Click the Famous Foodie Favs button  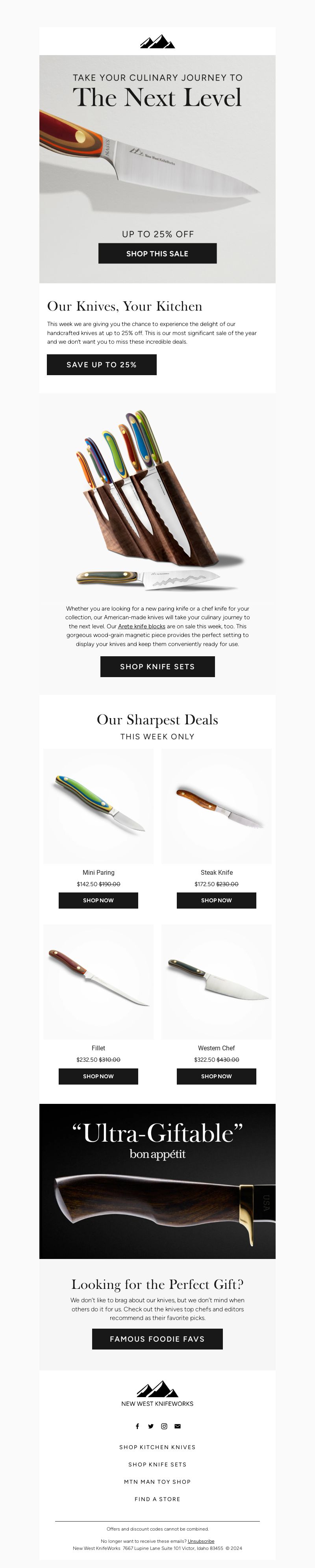click(x=157, y=1339)
